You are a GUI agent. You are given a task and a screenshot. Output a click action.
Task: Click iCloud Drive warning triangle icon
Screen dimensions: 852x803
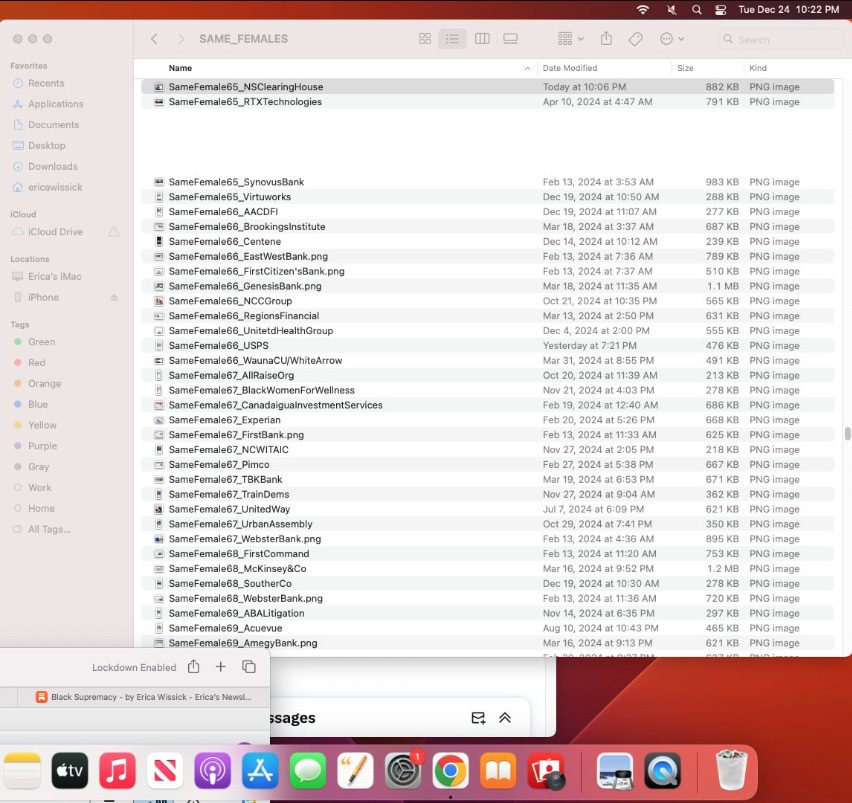[114, 232]
